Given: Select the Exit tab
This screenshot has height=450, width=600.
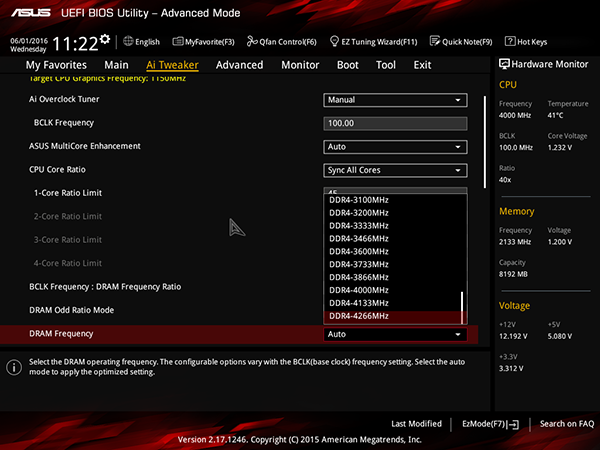Looking at the screenshot, I should point(422,65).
